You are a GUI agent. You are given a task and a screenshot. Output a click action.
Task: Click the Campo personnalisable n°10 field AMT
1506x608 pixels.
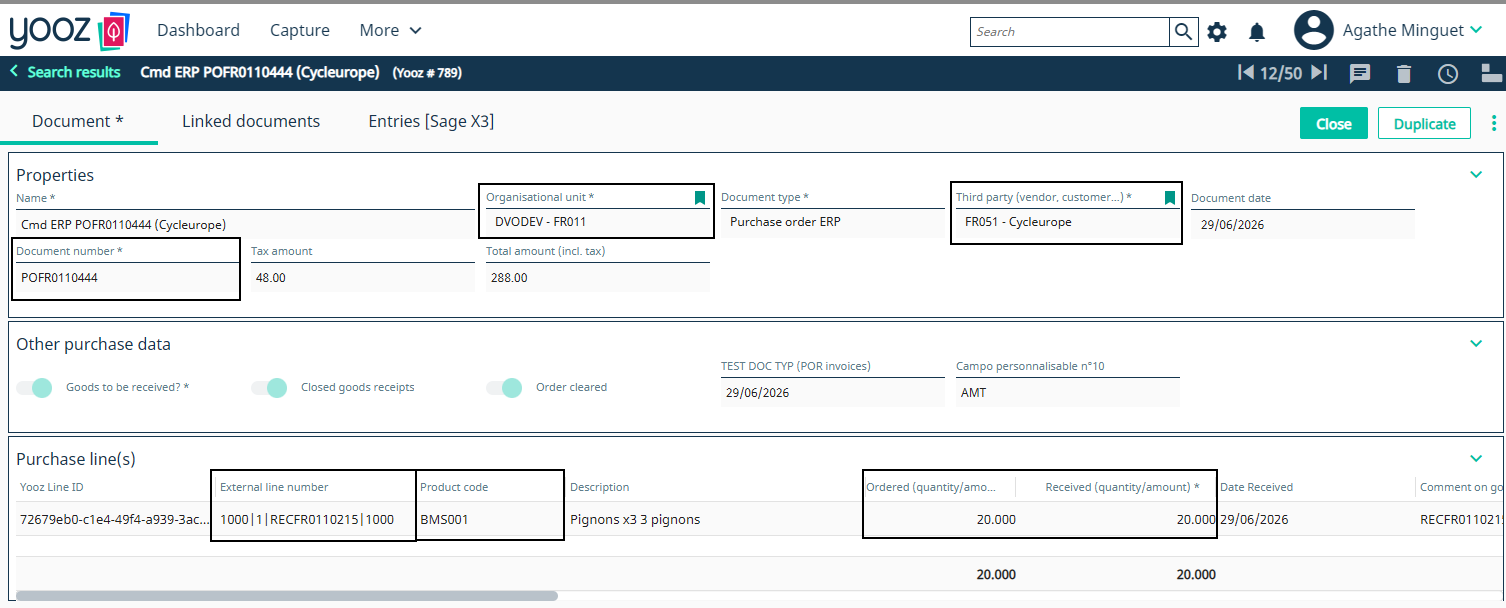point(1067,393)
